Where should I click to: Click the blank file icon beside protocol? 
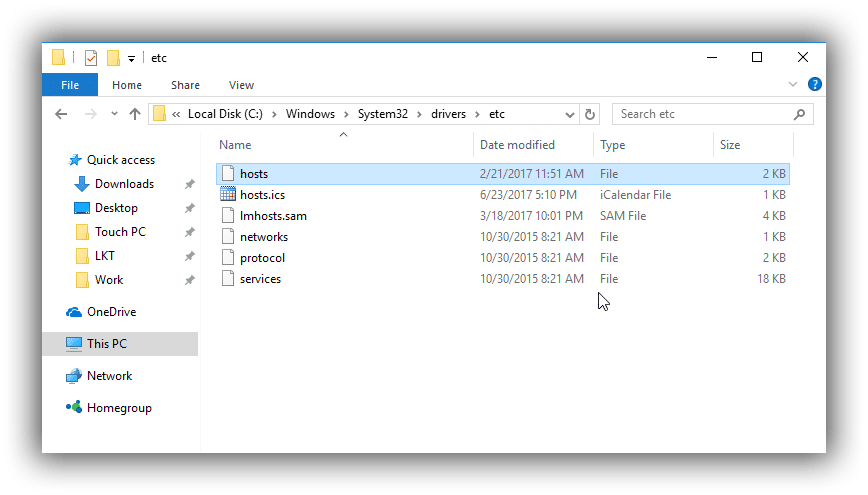click(228, 257)
